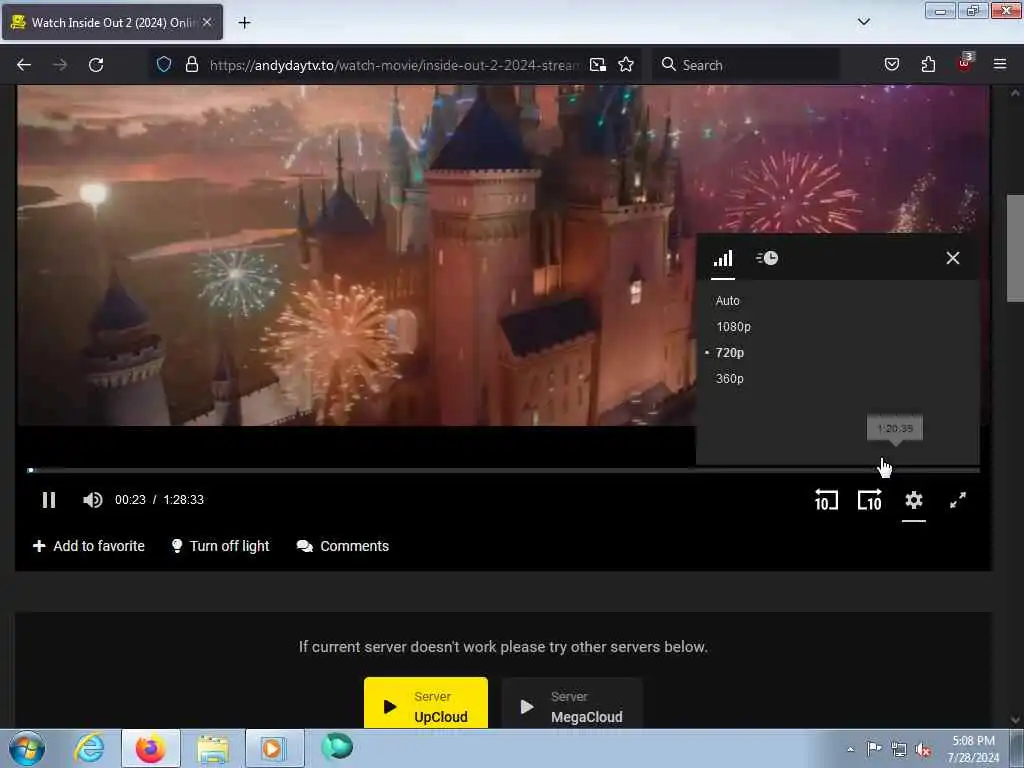Open the Extensions puzzle menu
The width and height of the screenshot is (1024, 768).
tap(928, 65)
